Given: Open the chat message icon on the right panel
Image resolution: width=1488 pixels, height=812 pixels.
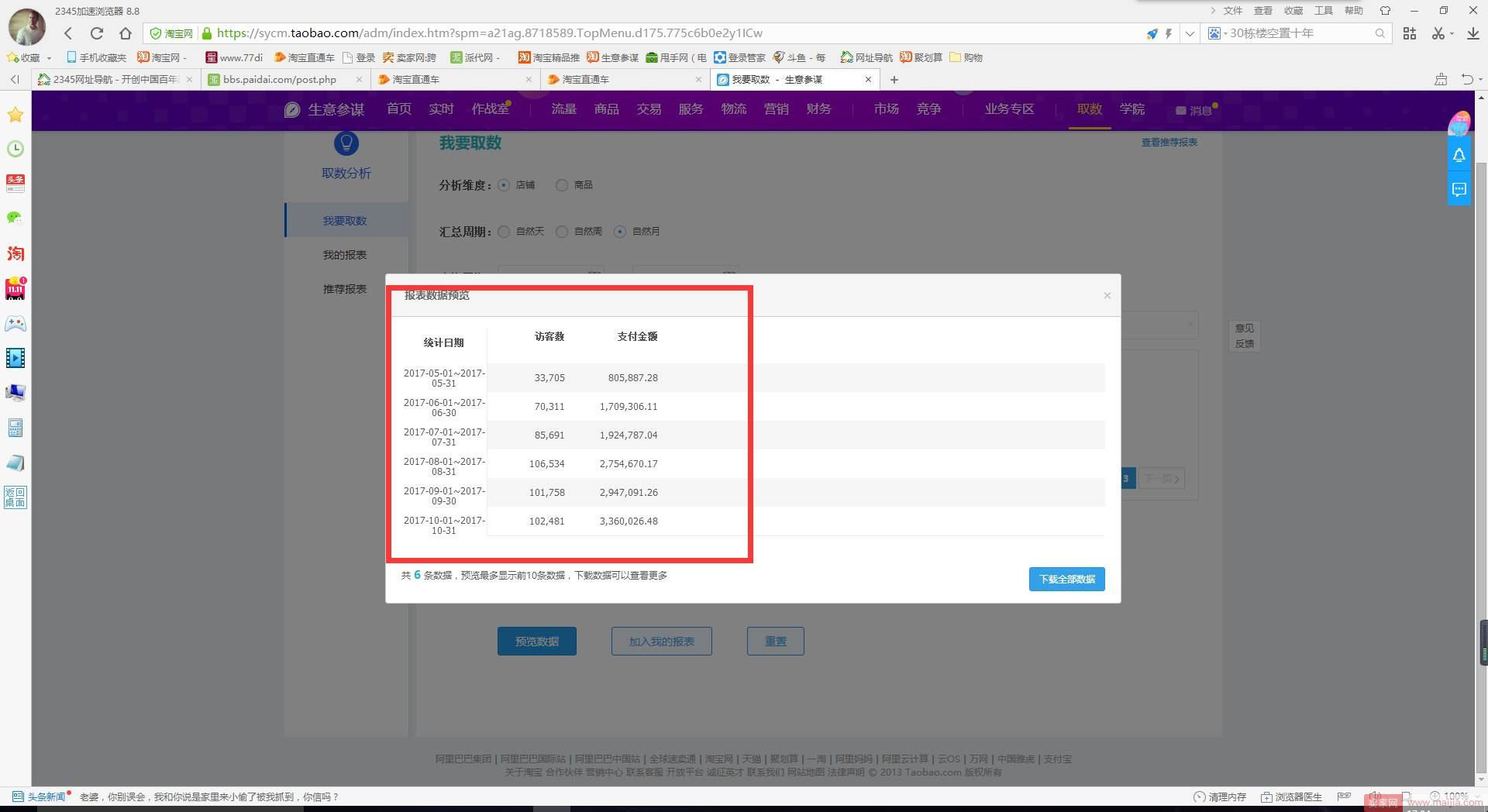Looking at the screenshot, I should (x=1459, y=190).
